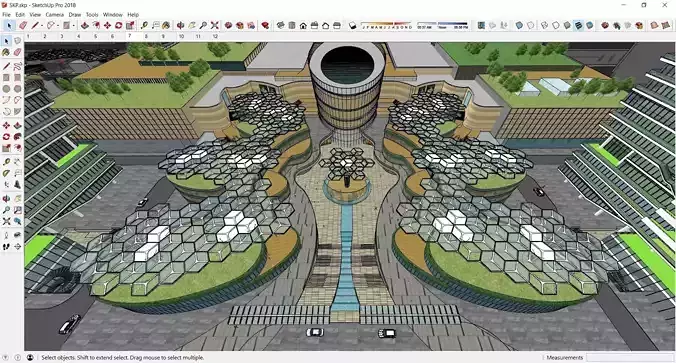Adjust the shadow date month slider
Image resolution: width=676 pixels, height=363 pixels.
pos(387,25)
